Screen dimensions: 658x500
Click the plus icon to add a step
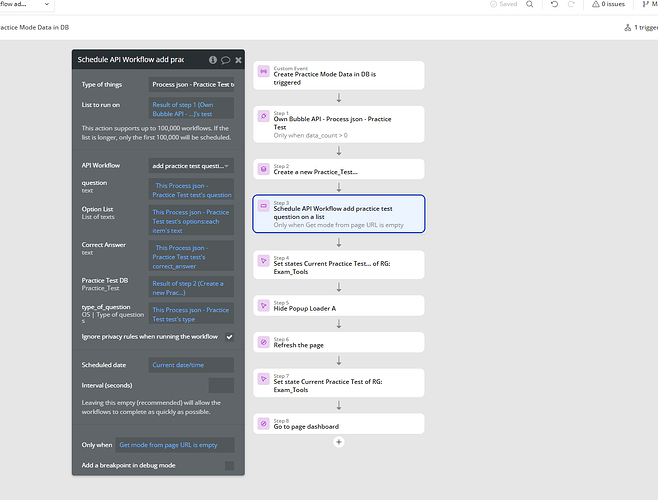(x=339, y=441)
